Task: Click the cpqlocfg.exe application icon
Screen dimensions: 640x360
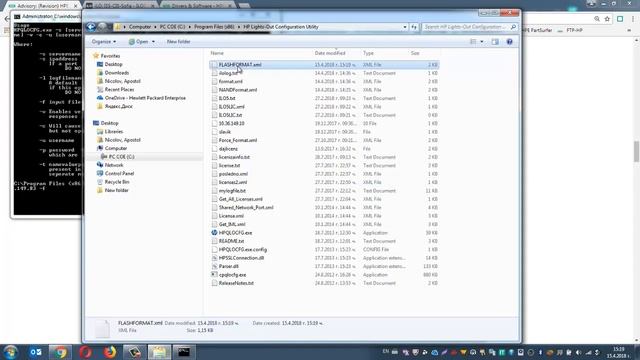Action: [x=214, y=275]
